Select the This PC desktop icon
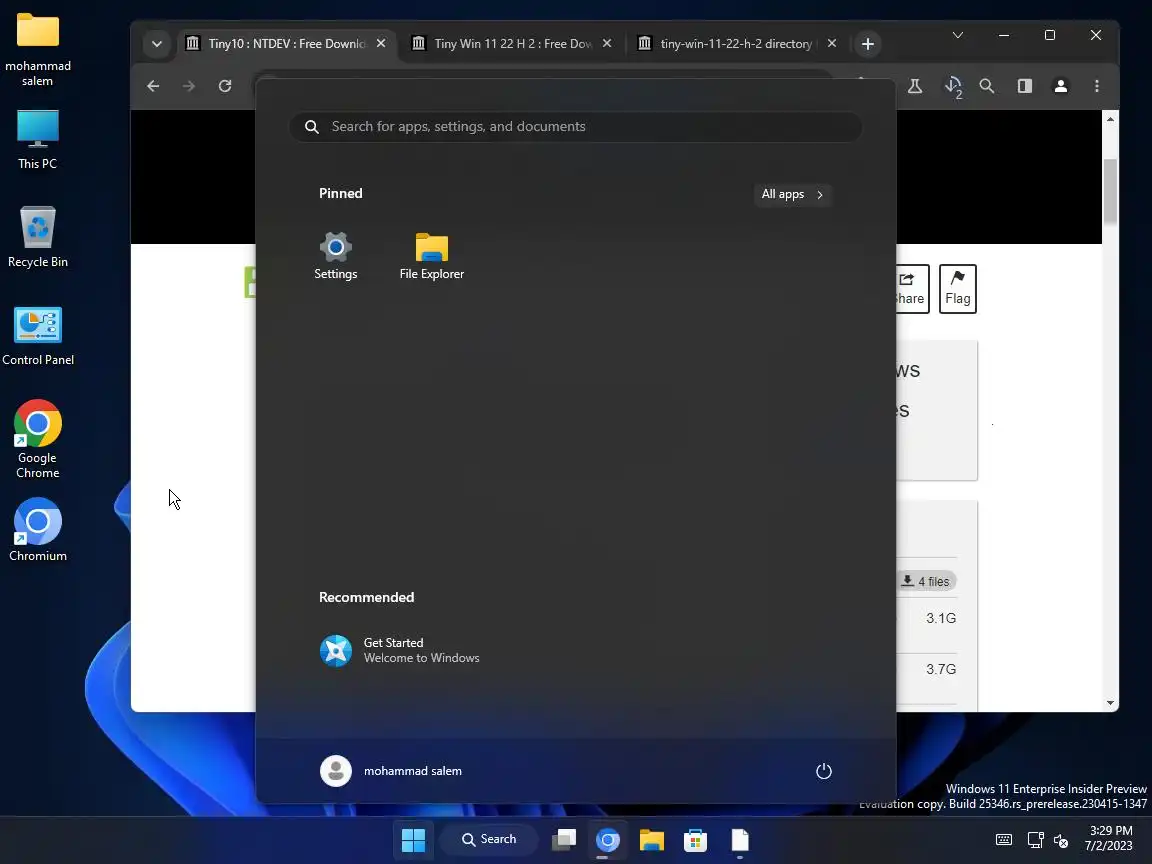 coord(37,140)
